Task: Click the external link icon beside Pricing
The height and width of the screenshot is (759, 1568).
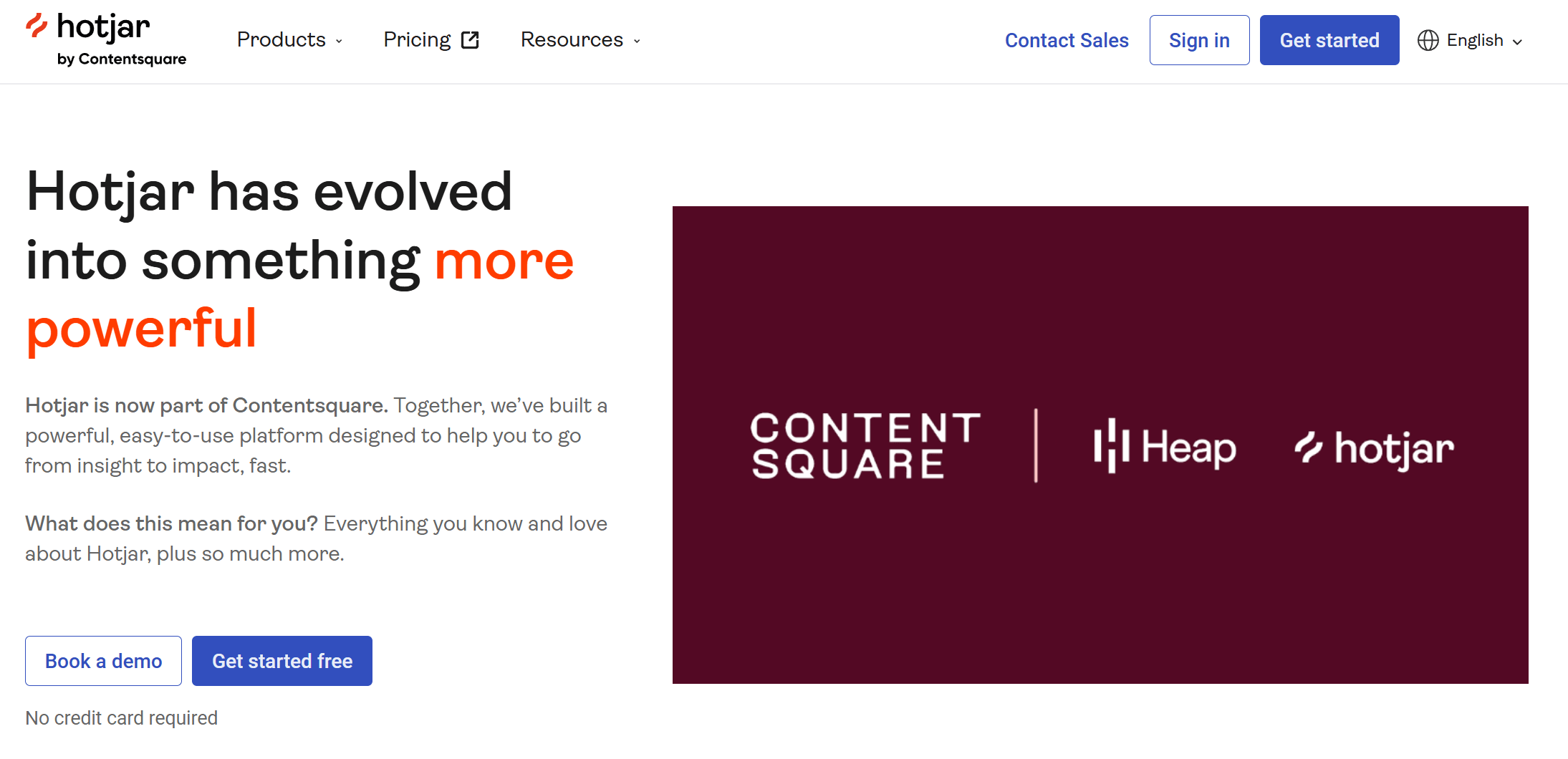Action: 470,40
